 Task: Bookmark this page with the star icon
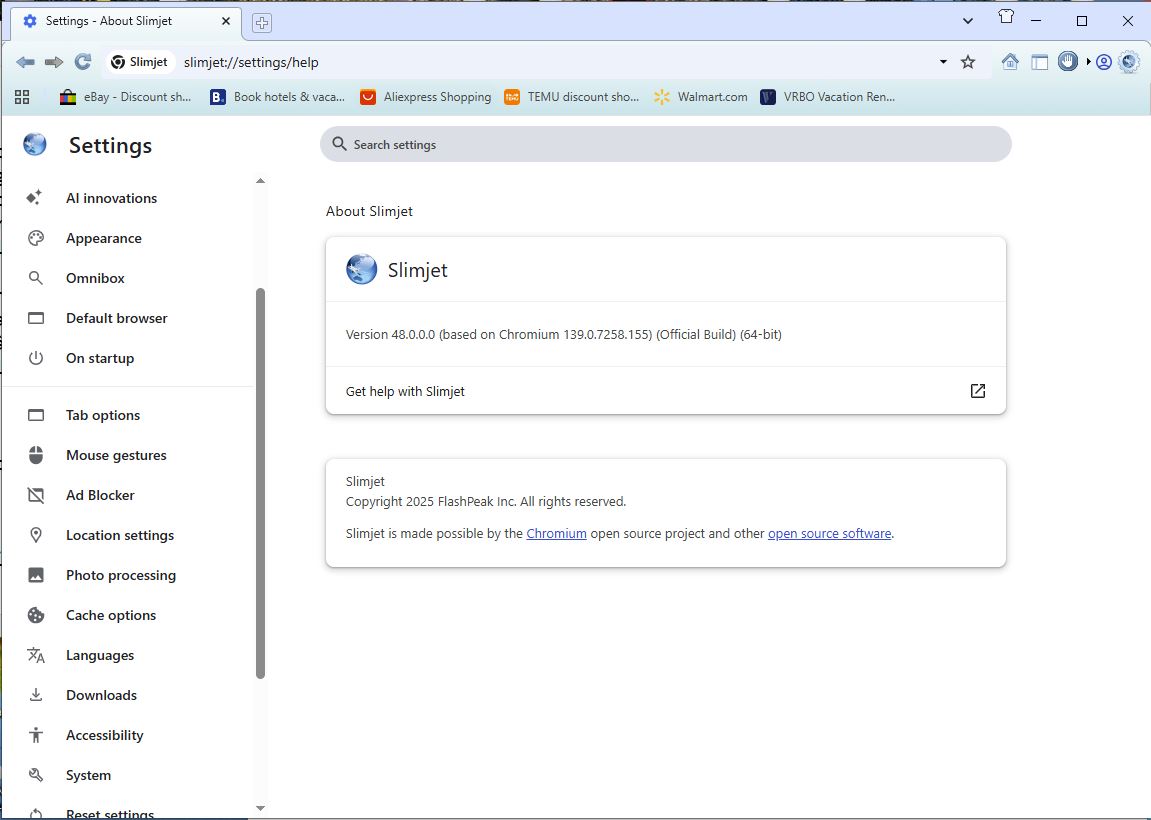(x=968, y=62)
